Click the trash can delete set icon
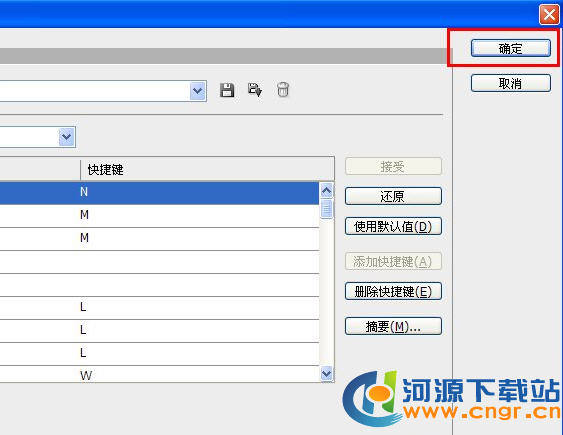Viewport: 563px width, 435px height. tap(283, 90)
